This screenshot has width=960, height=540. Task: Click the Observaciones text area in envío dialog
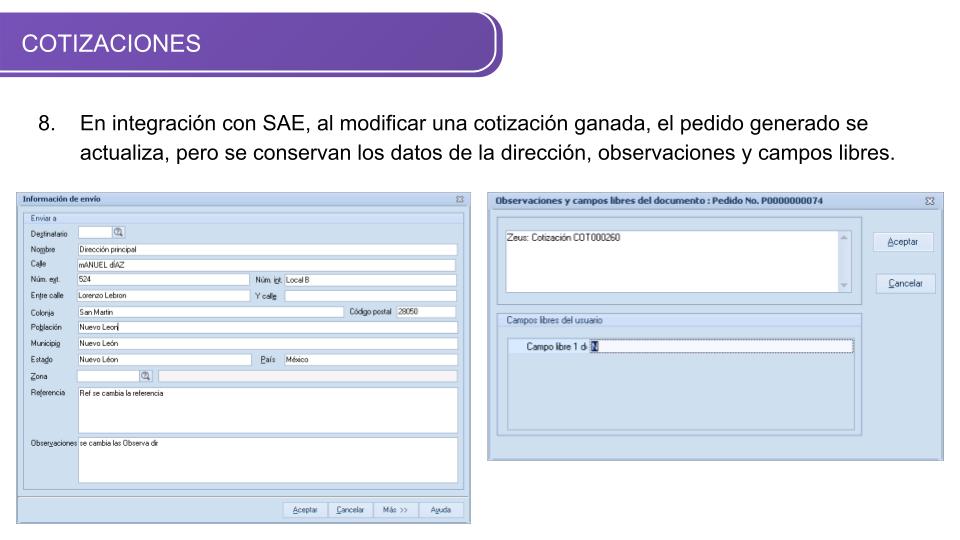(x=268, y=460)
